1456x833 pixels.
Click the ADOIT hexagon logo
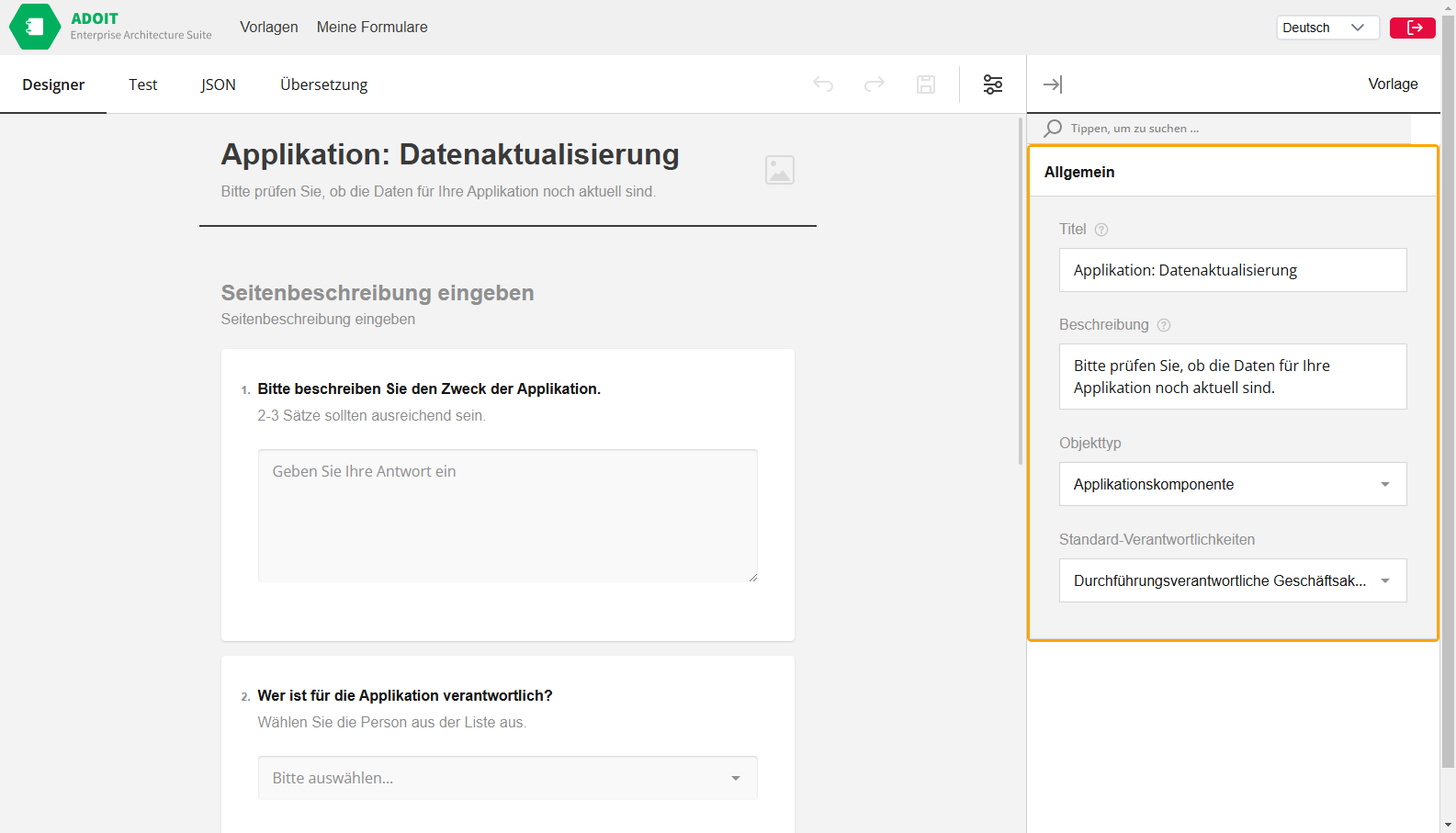pyautogui.click(x=35, y=27)
